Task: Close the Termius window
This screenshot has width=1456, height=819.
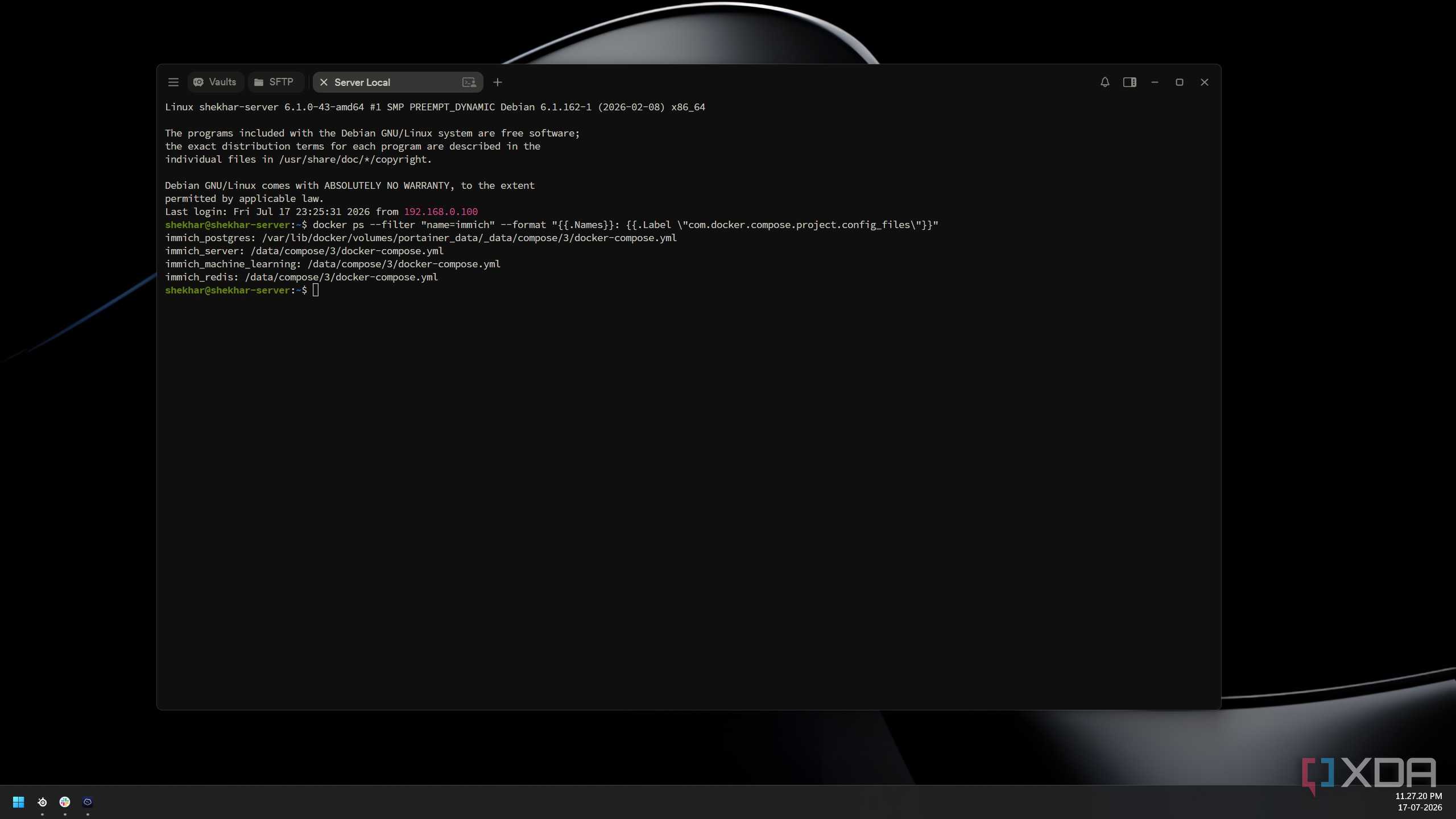Action: pos(1205,82)
